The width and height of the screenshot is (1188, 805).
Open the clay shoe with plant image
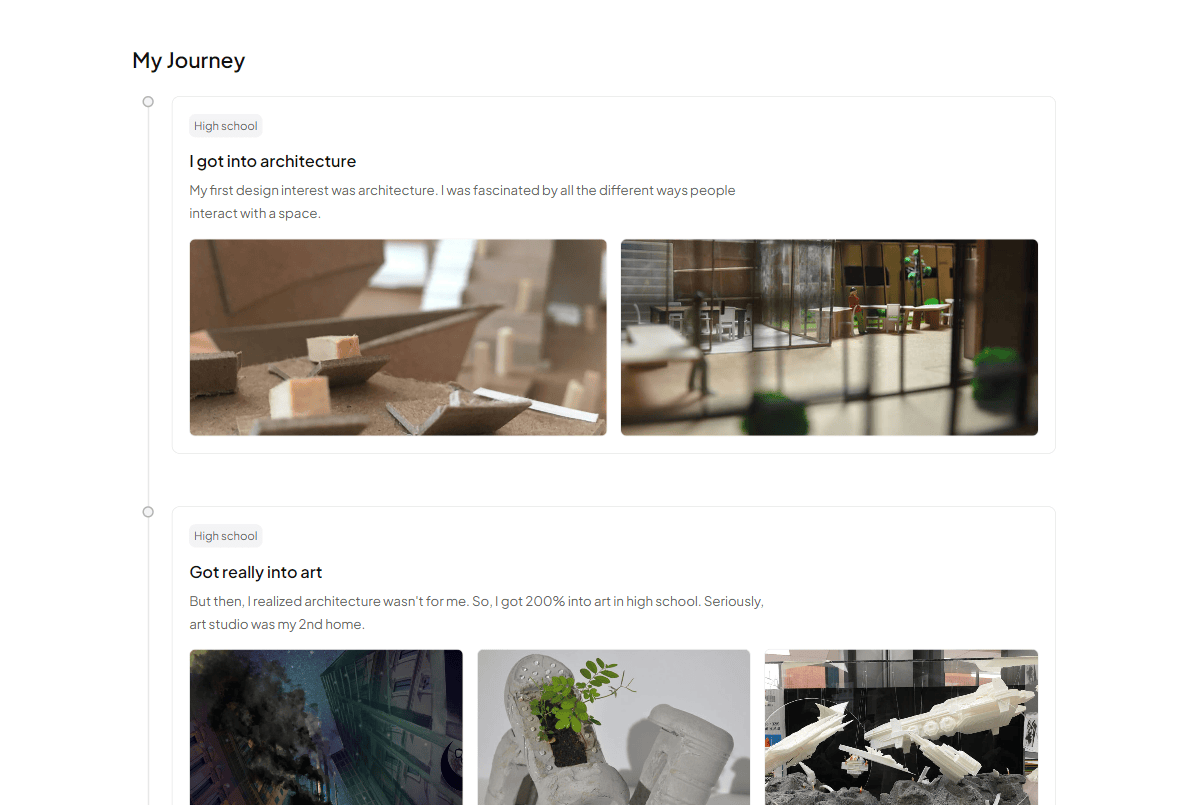614,727
